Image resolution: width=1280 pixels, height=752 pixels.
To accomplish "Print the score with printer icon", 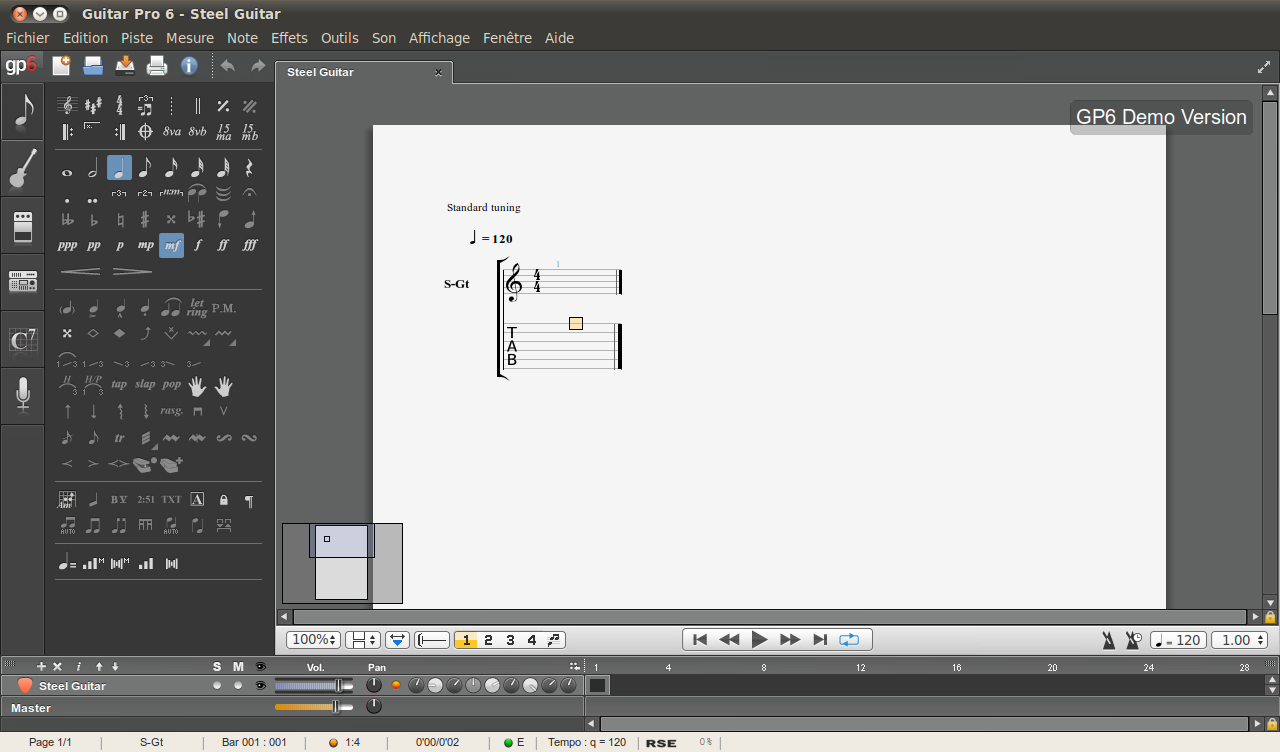I will 157,66.
